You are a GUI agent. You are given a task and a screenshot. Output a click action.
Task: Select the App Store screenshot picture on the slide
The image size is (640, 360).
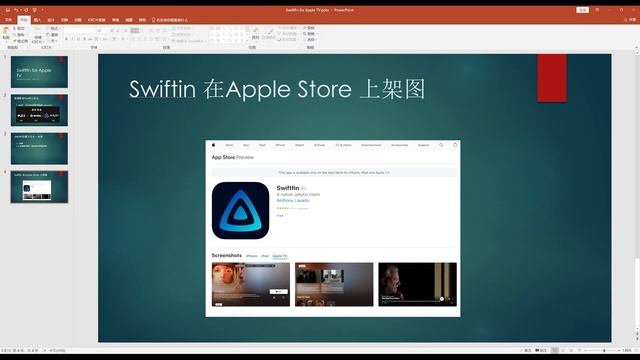333,228
